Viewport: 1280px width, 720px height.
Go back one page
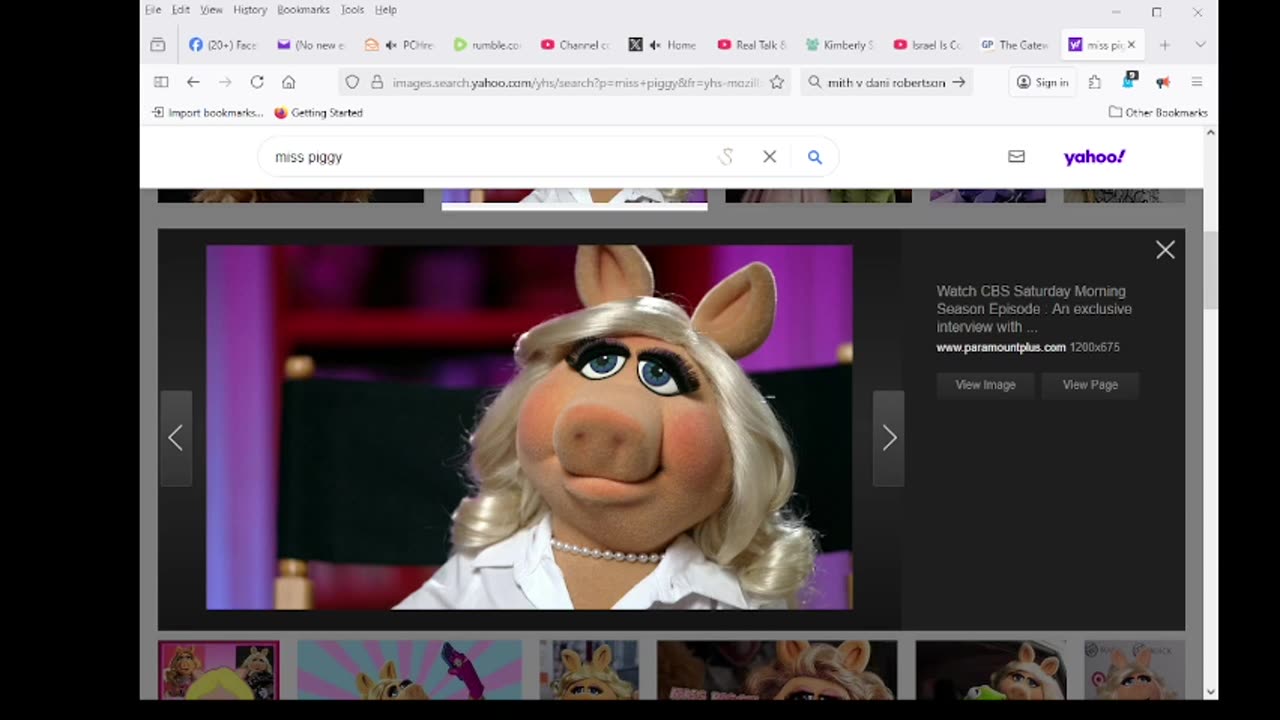tap(193, 82)
